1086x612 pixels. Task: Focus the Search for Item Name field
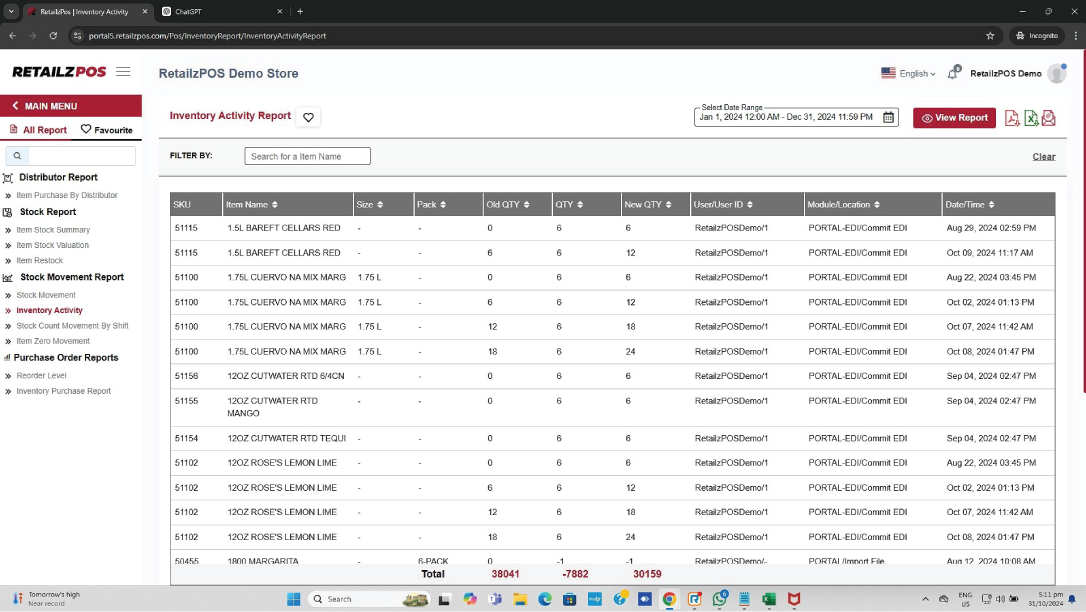click(307, 156)
